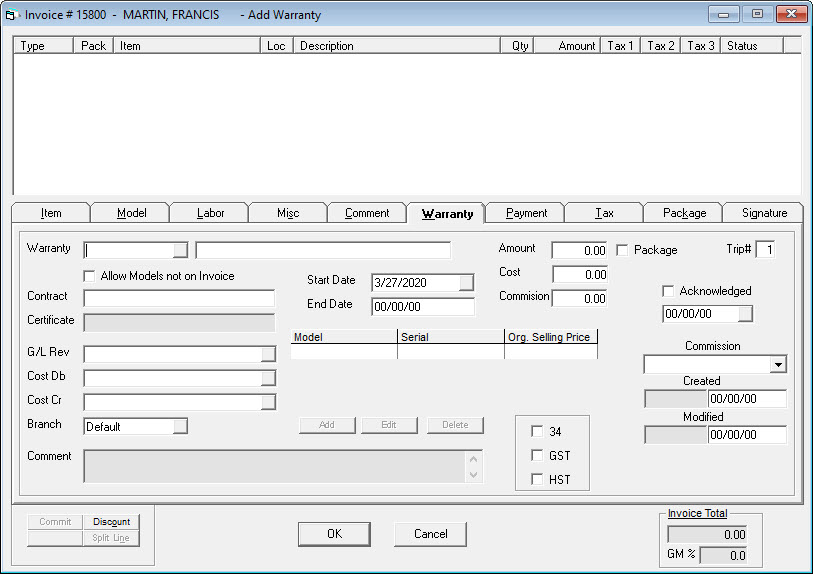Focus the Warranty code input field
Viewport: 813px width, 574px height.
pos(129,250)
